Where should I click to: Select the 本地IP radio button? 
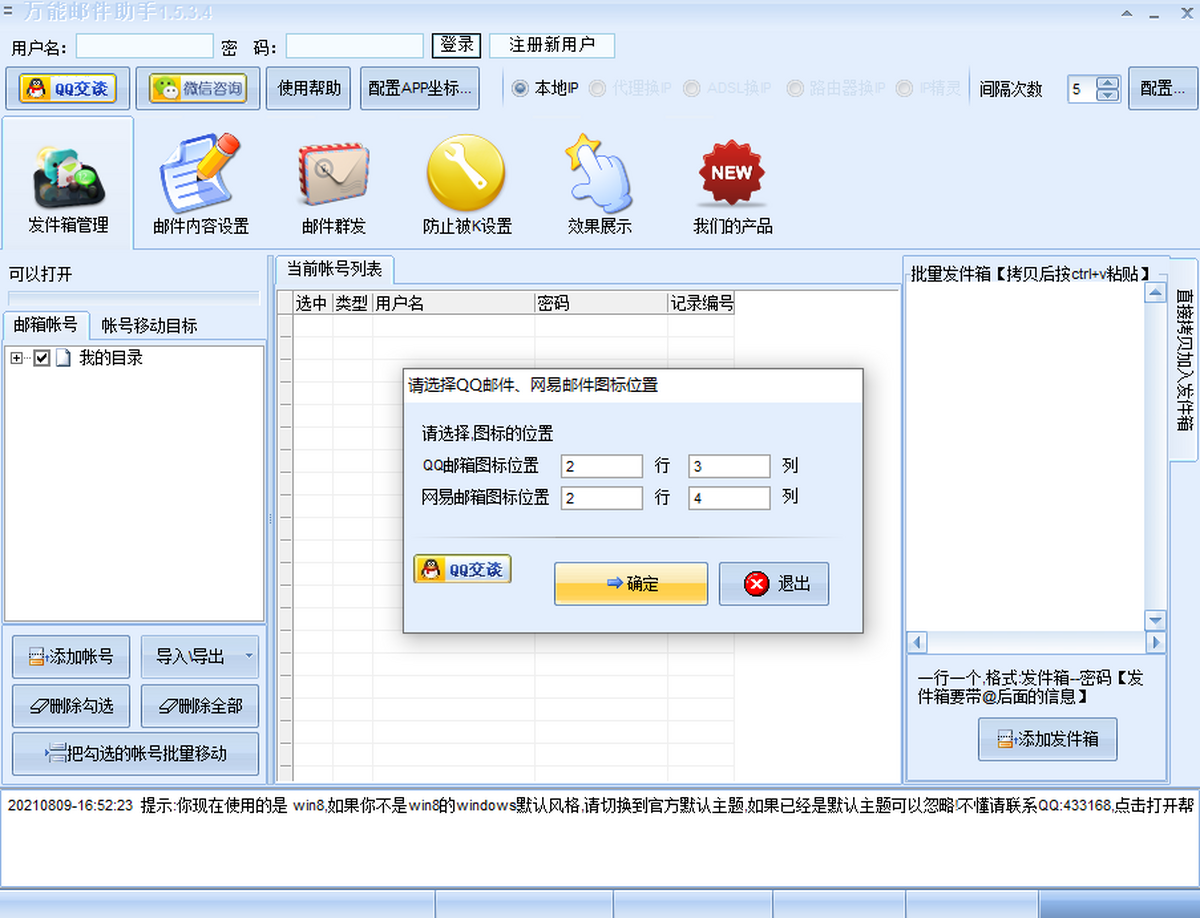click(x=520, y=88)
